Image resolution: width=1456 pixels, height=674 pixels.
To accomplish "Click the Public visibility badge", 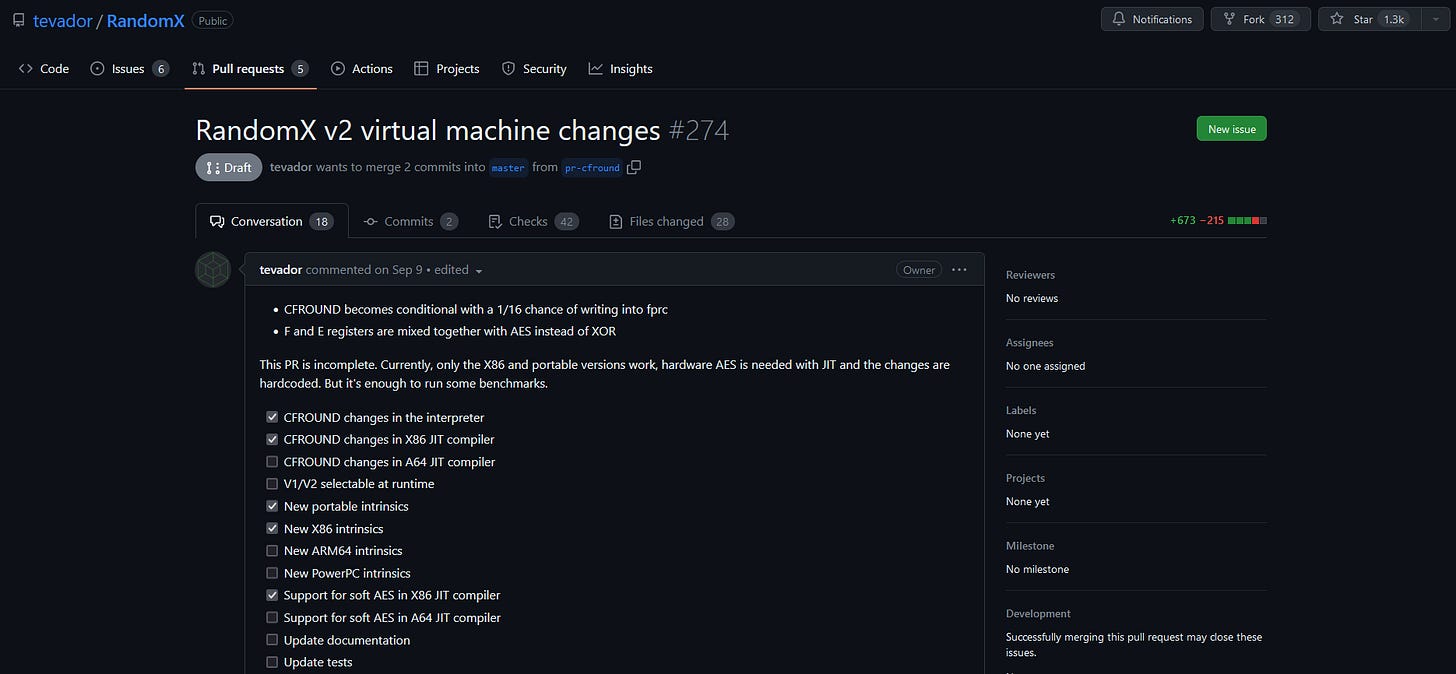I will 212,20.
